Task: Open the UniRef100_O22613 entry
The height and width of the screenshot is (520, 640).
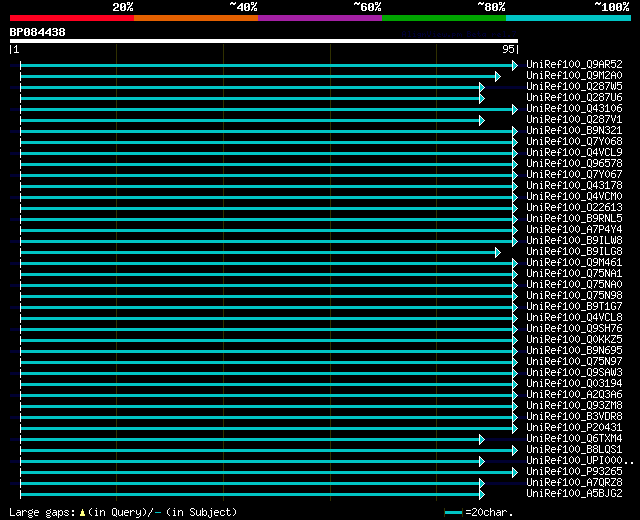Action: [574, 208]
